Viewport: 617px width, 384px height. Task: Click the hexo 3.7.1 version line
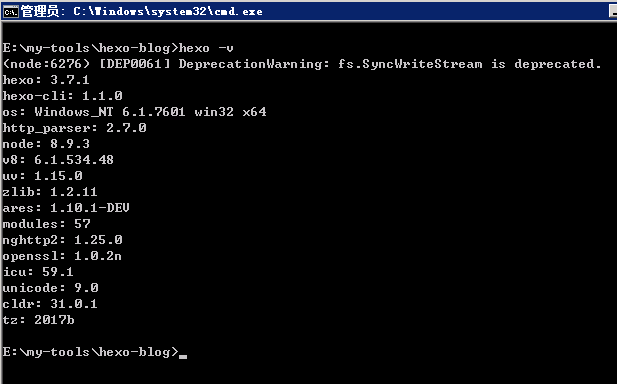coord(46,80)
